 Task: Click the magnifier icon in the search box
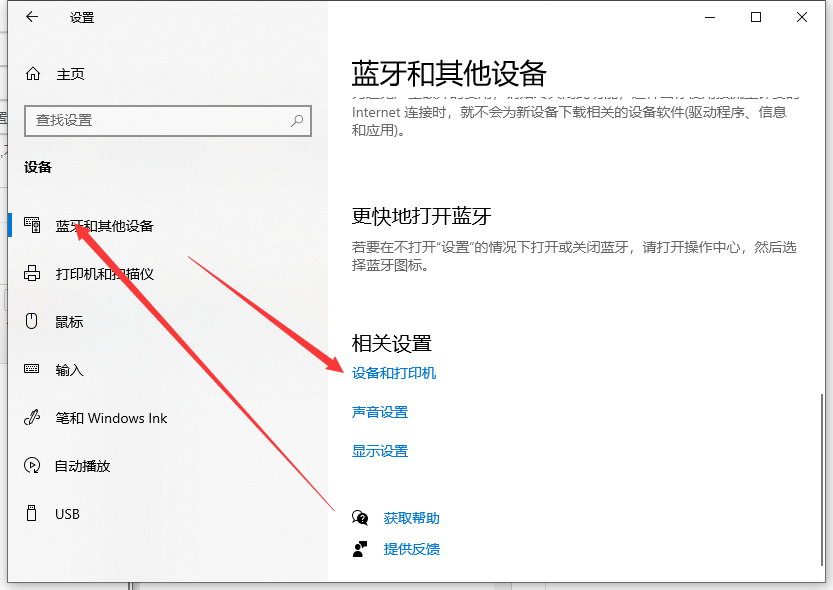(297, 120)
